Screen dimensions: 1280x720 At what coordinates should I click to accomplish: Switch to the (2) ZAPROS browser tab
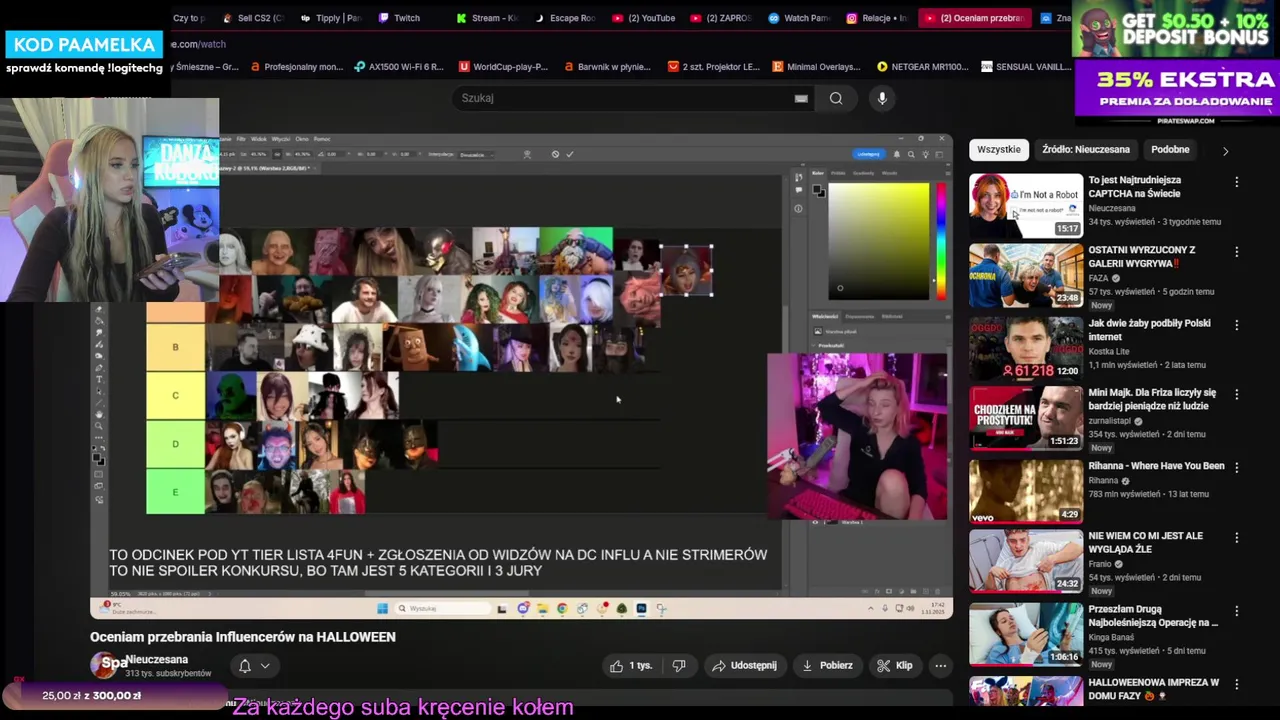coord(720,18)
